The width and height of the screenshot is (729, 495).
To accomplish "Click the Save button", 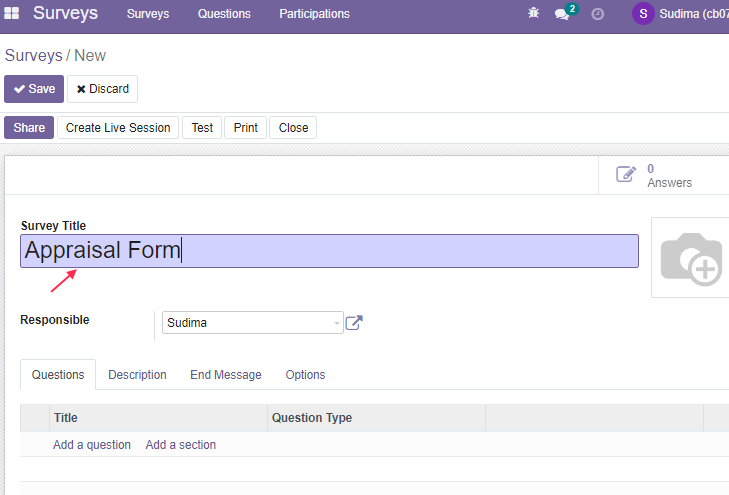I will tap(34, 89).
